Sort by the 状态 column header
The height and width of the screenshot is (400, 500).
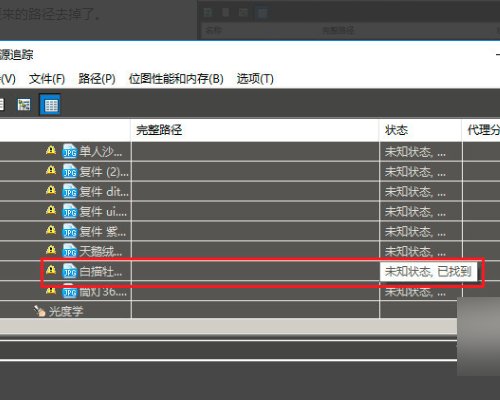[x=420, y=130]
